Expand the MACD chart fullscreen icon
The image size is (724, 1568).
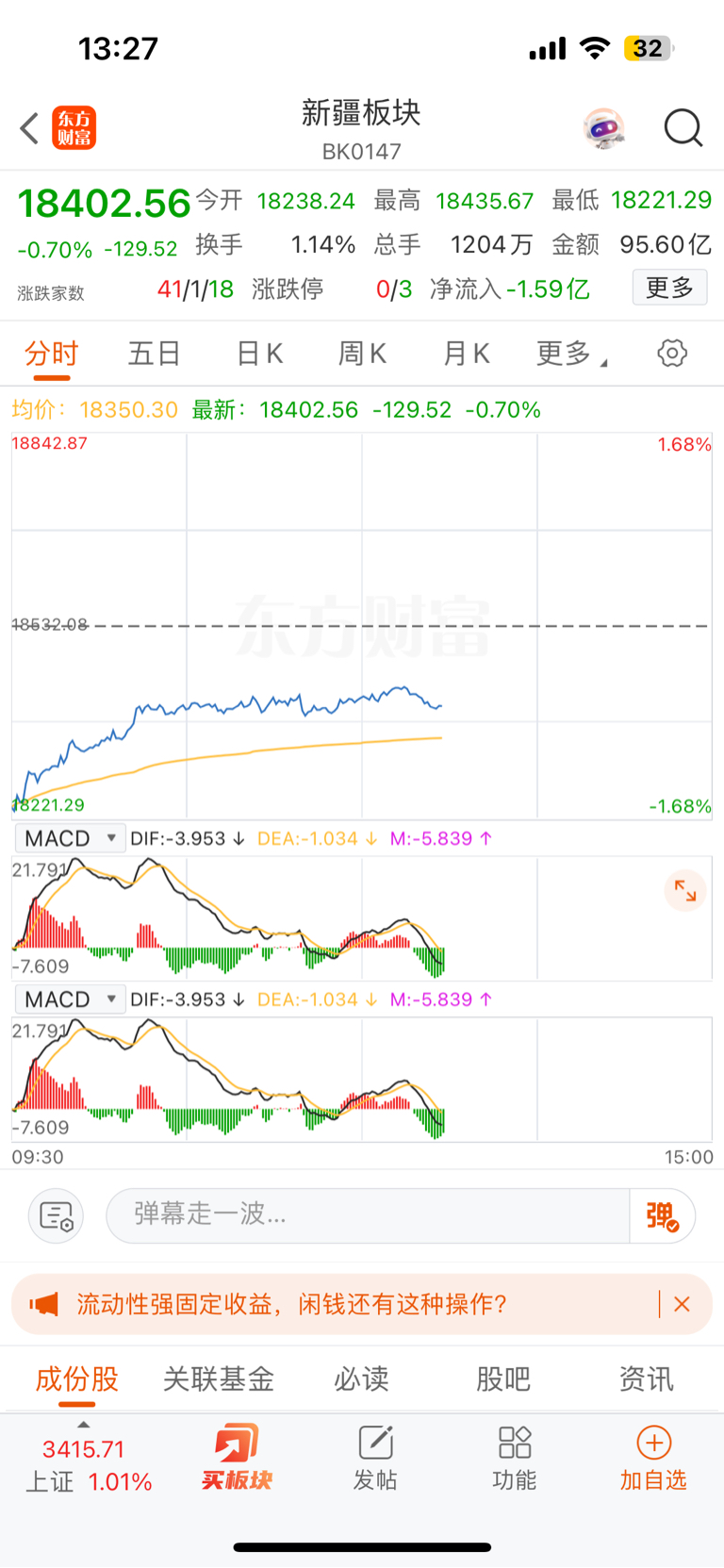coord(685,891)
